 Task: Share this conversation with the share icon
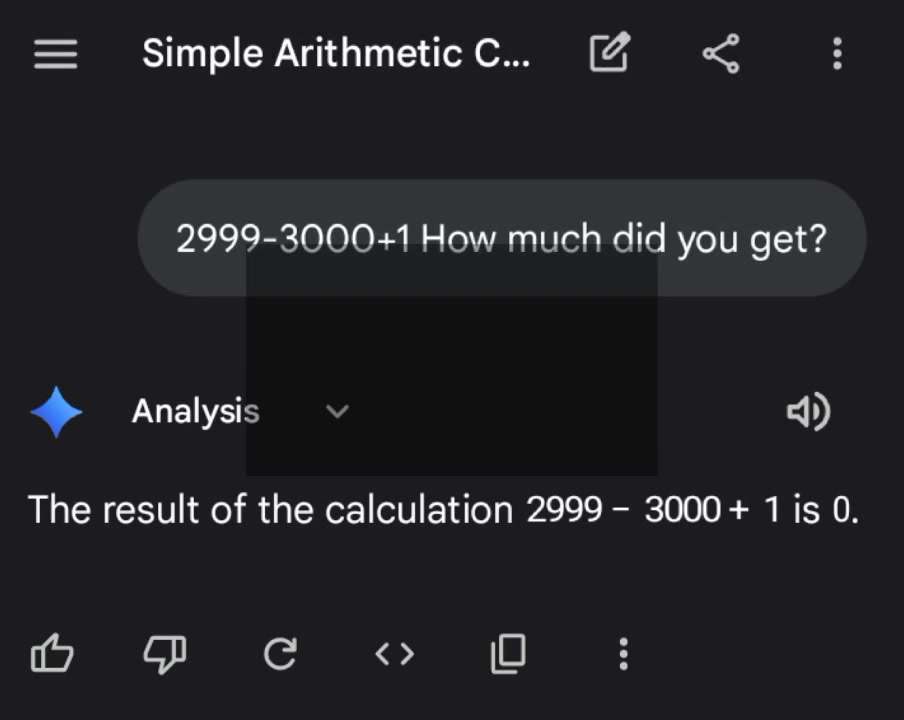click(x=721, y=54)
